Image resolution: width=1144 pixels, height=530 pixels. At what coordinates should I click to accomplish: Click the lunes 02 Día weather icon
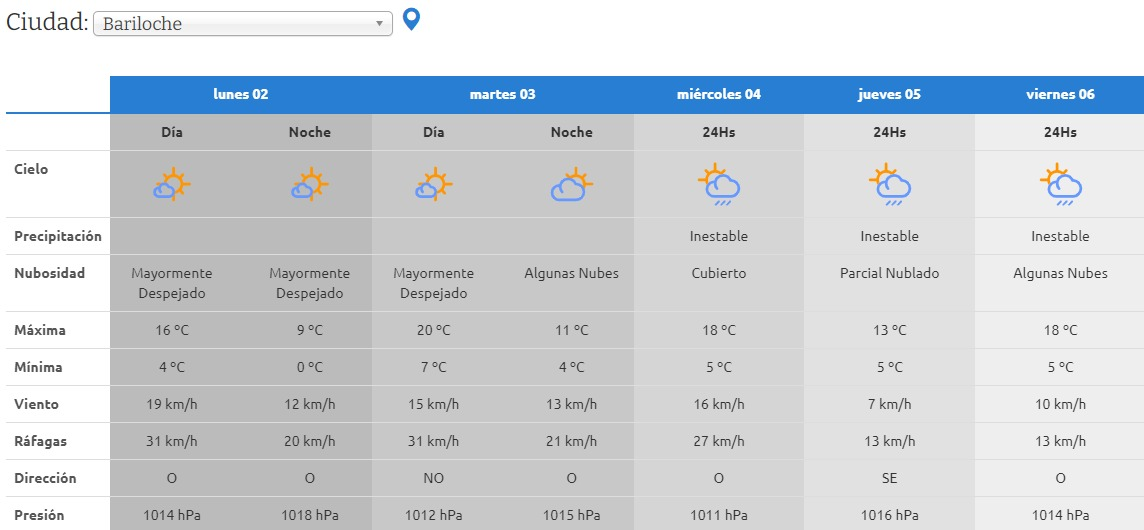(172, 184)
